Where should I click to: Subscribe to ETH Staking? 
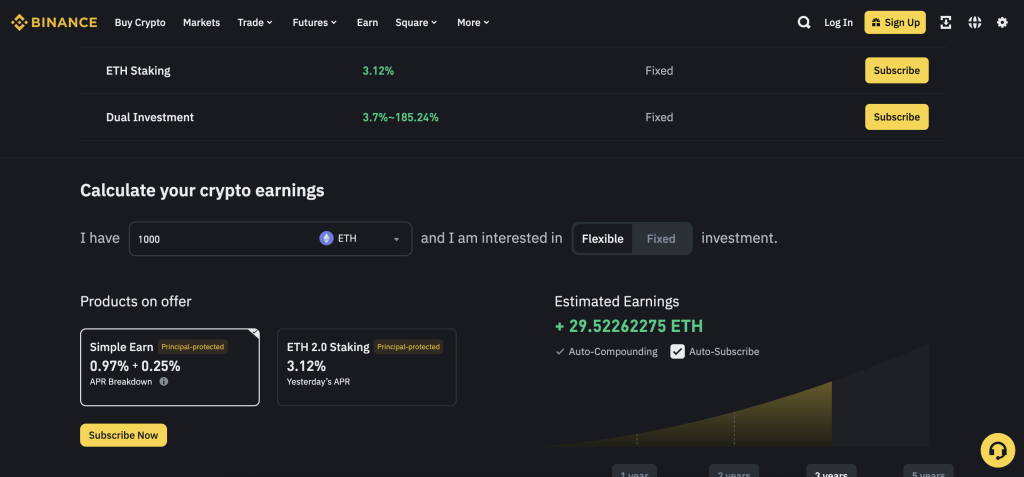click(x=897, y=71)
